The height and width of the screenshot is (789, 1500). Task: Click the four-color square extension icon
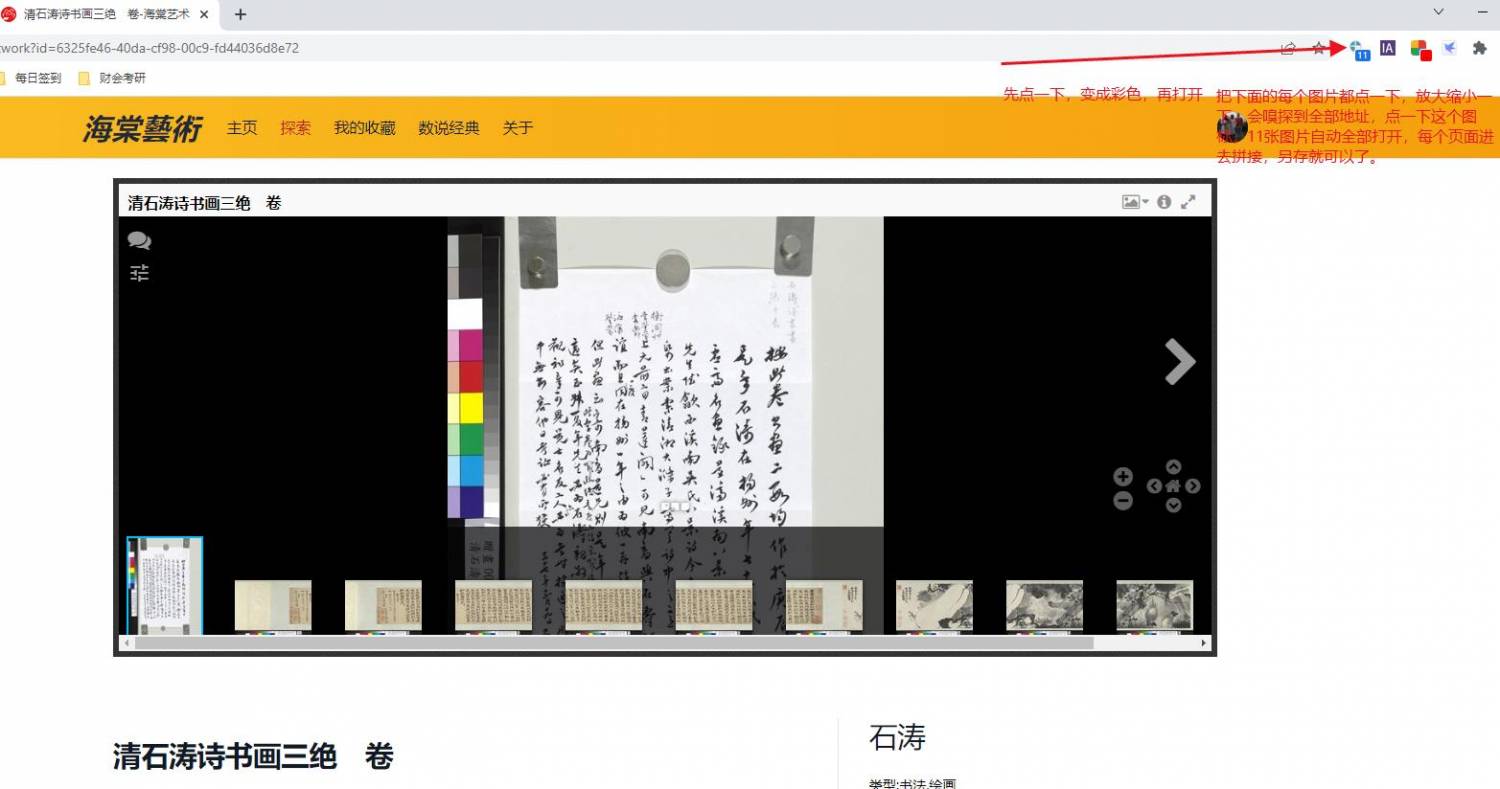1420,49
